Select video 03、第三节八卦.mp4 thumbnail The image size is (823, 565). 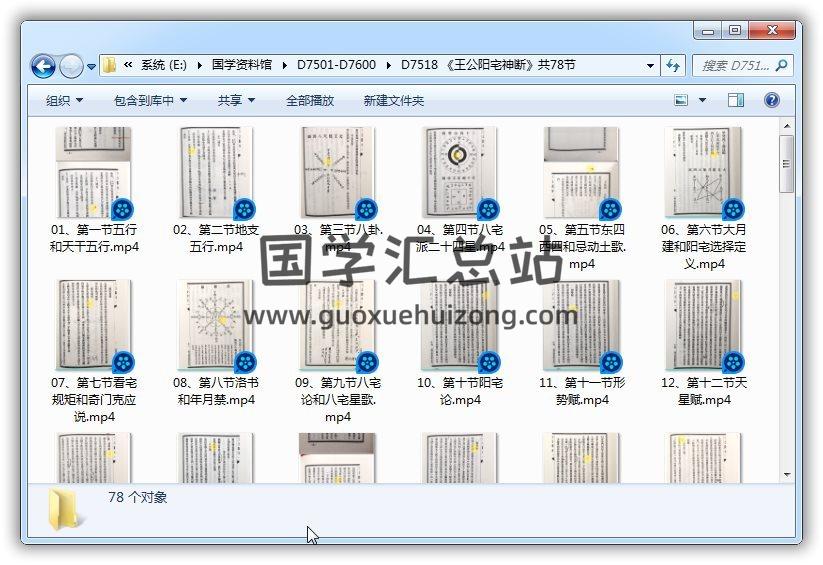pyautogui.click(x=337, y=172)
